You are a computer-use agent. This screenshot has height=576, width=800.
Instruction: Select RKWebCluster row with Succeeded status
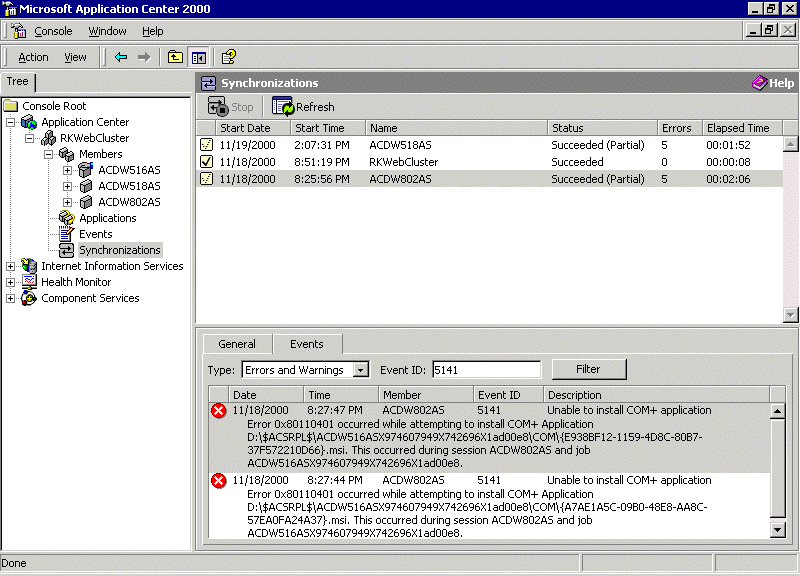(x=489, y=162)
